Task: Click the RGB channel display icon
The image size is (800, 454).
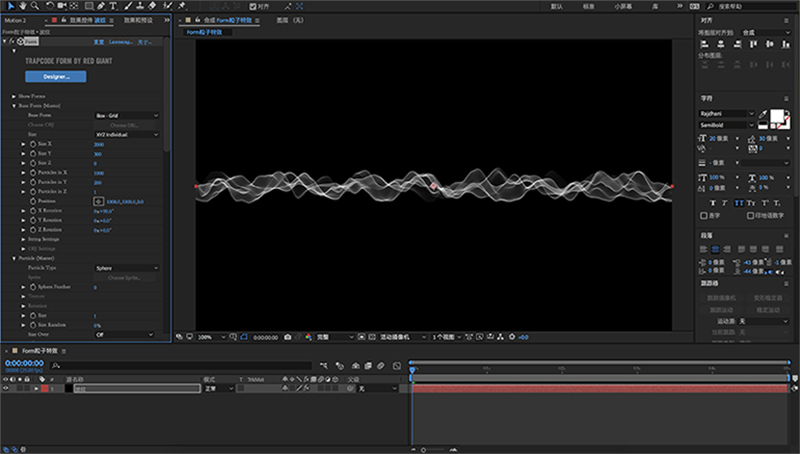Action: click(x=309, y=337)
